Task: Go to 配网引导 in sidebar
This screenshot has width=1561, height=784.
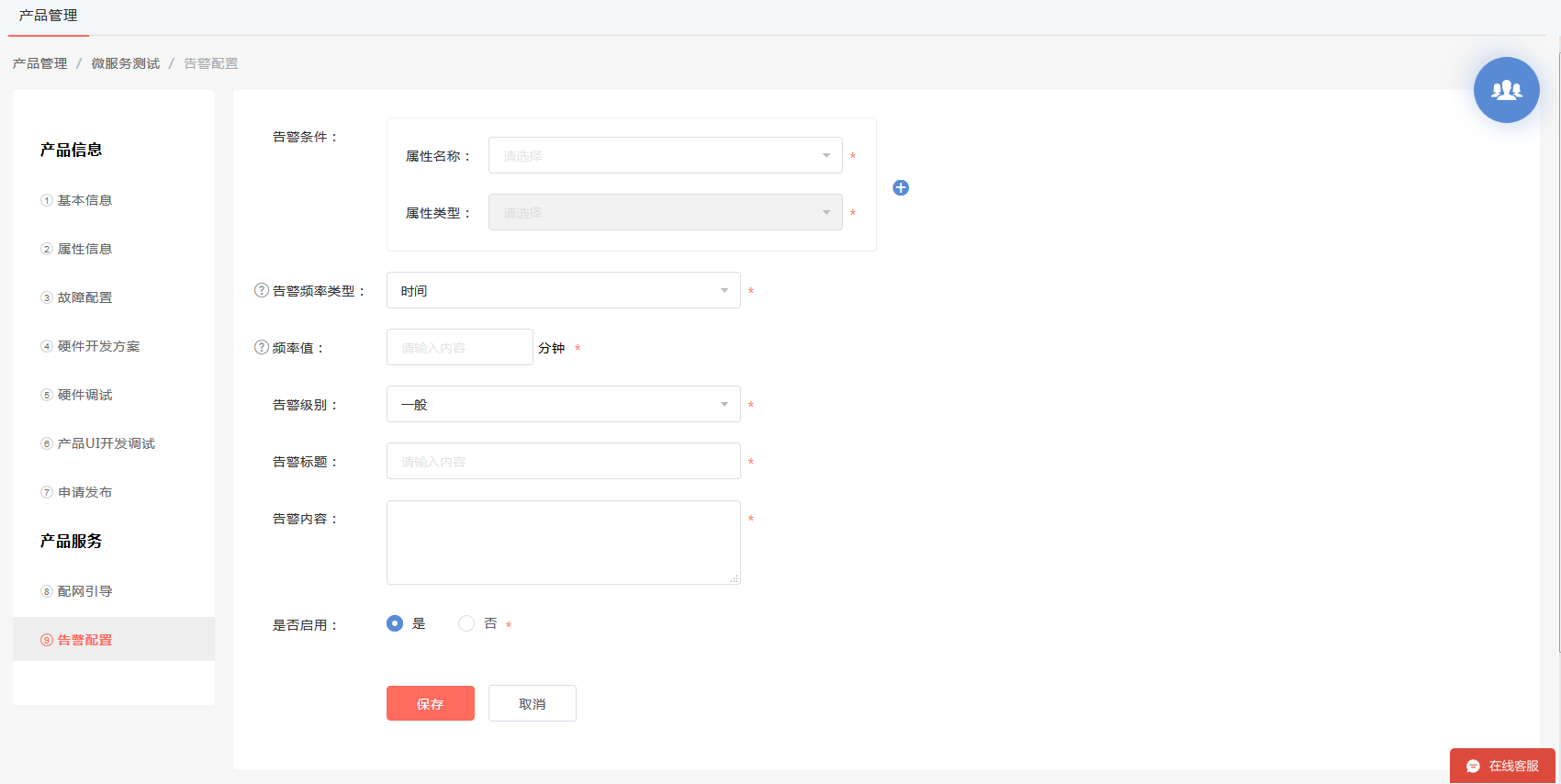Action: coord(84,591)
